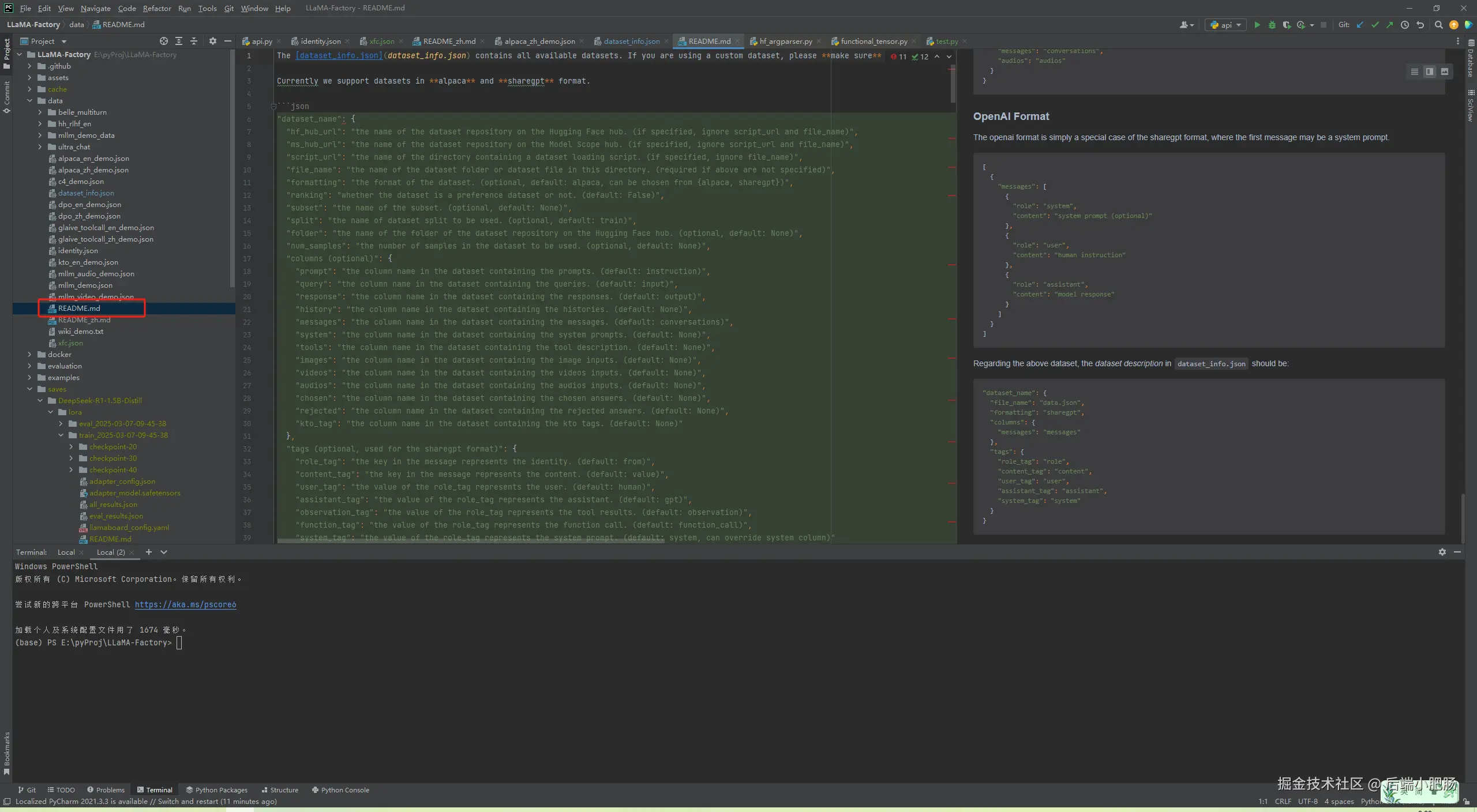
Task: Commit changes using the green Git checkmark
Action: [1375, 25]
